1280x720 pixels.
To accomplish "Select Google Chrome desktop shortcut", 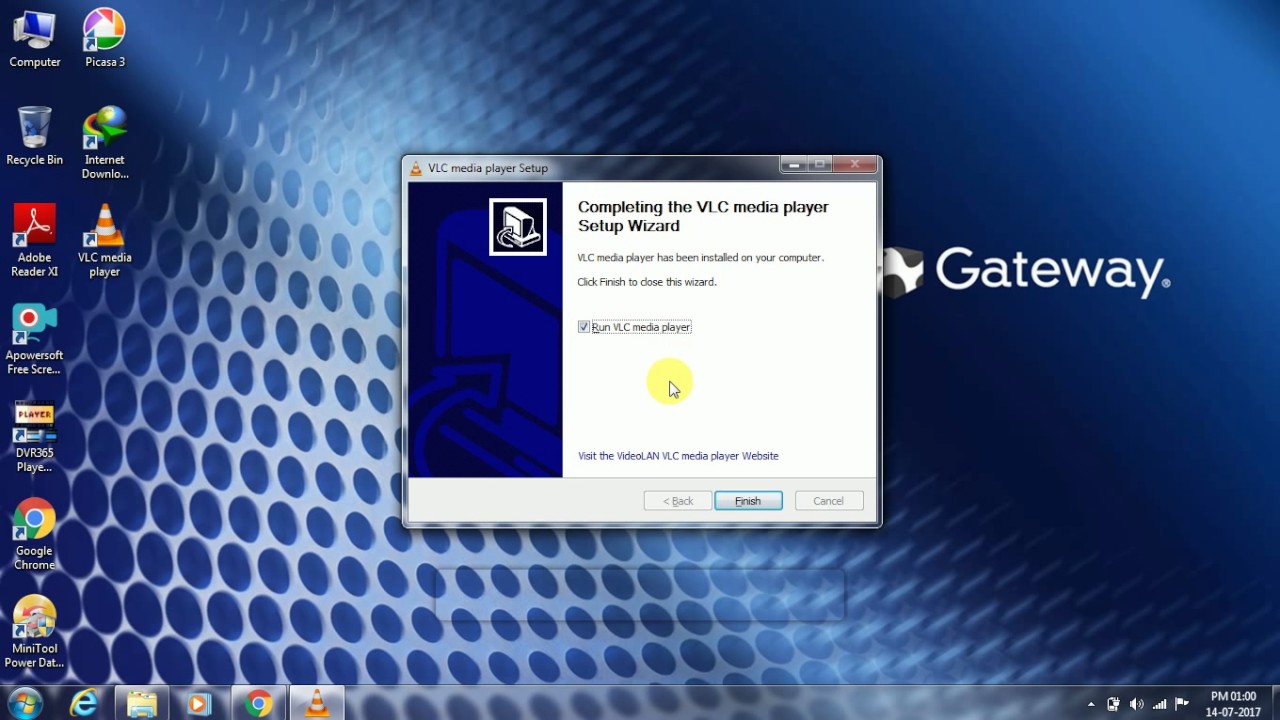I will coord(35,535).
